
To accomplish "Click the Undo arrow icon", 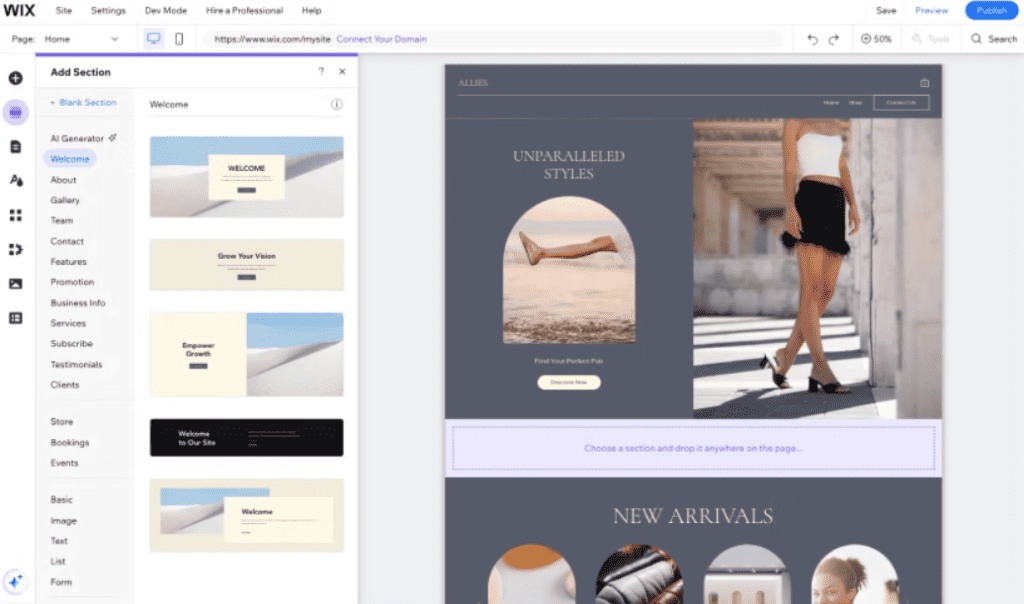I will click(x=812, y=39).
